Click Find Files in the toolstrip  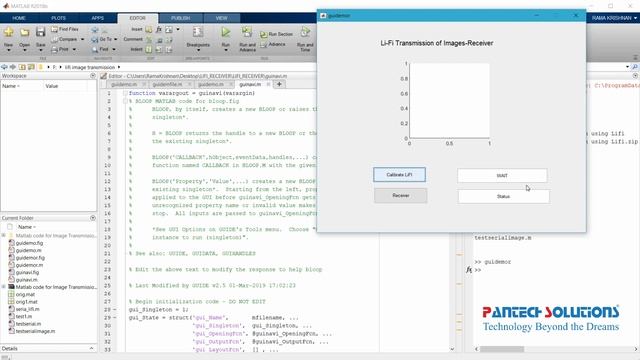point(65,29)
